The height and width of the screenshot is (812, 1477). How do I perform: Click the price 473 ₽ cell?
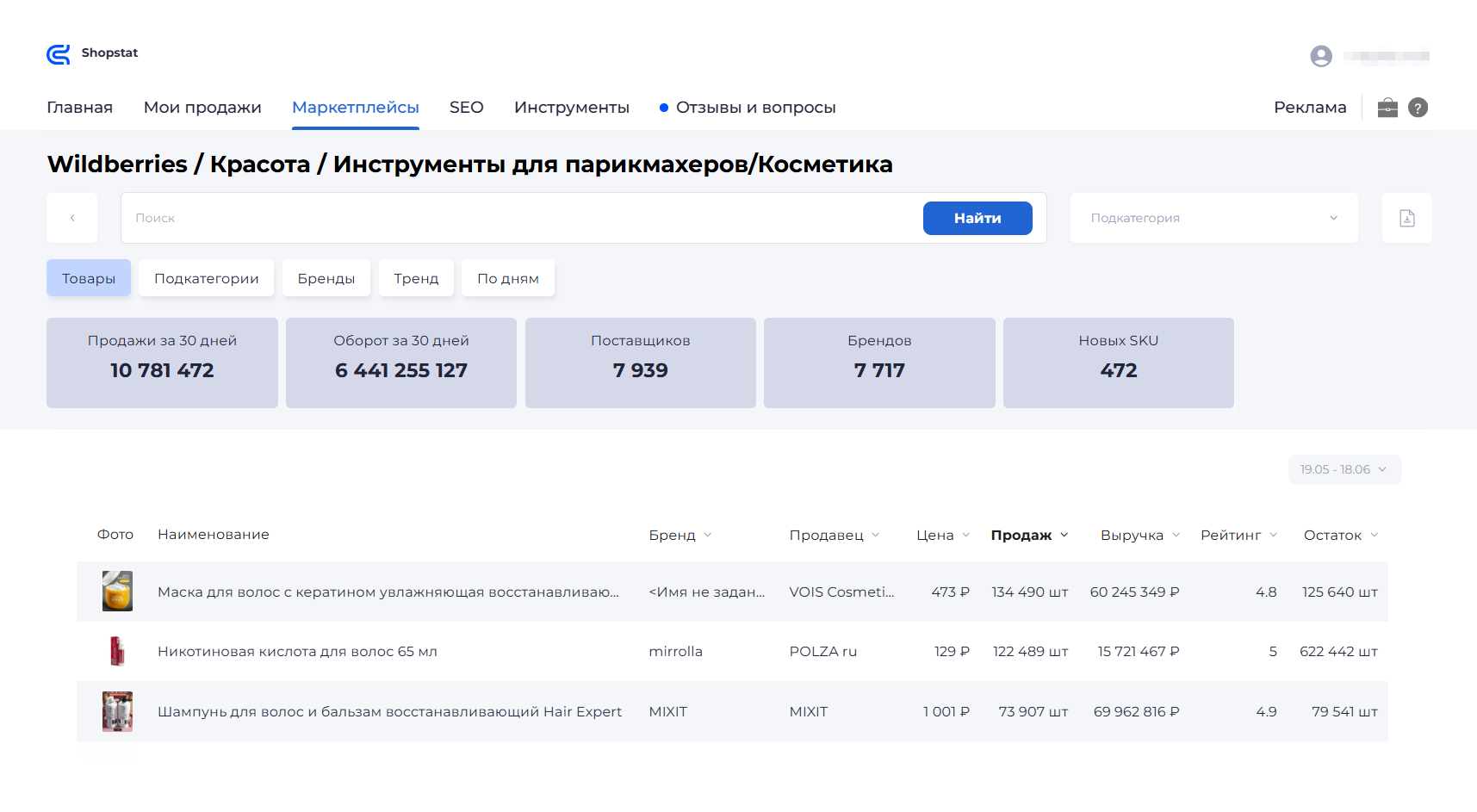[951, 592]
